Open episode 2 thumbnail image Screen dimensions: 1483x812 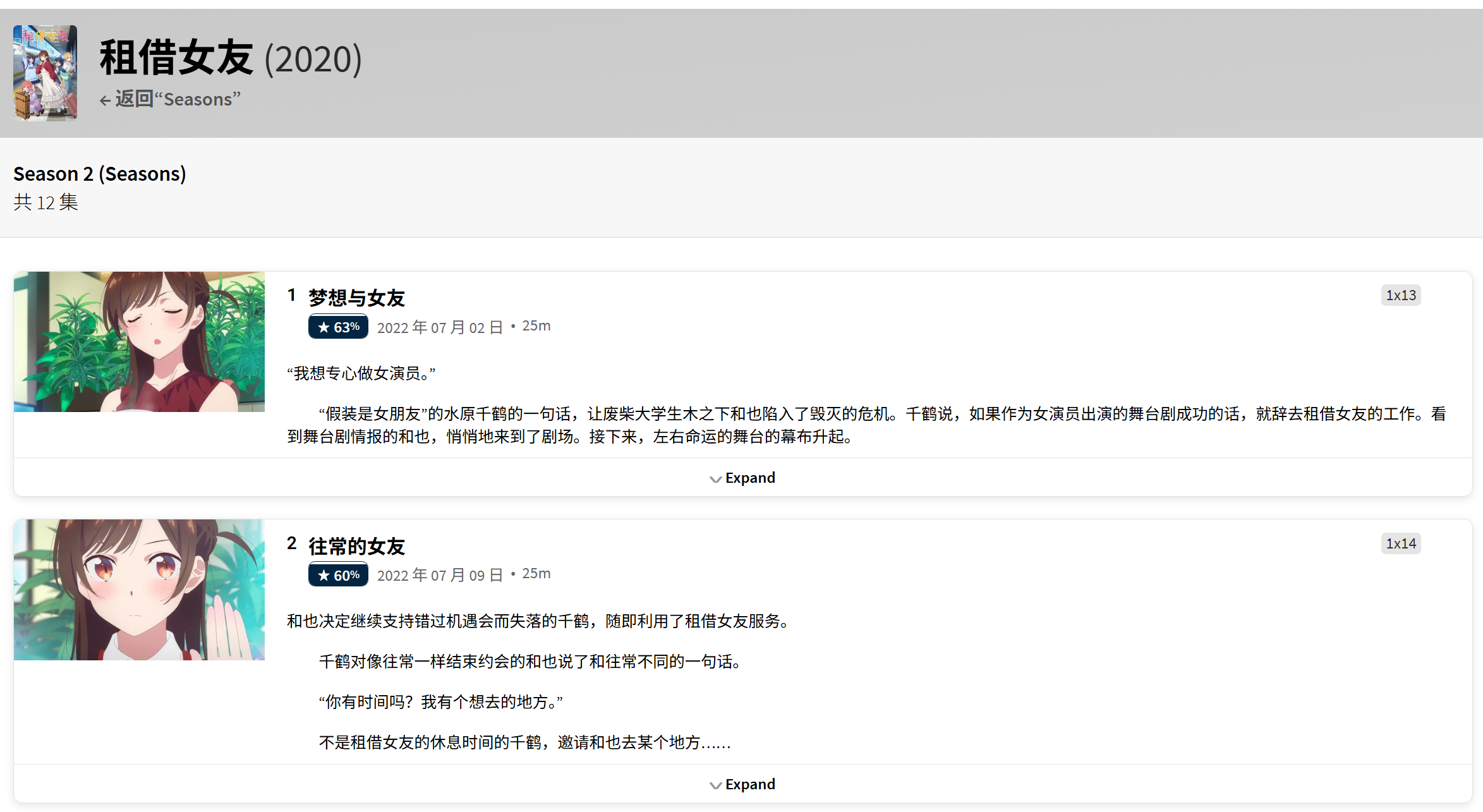tap(139, 590)
